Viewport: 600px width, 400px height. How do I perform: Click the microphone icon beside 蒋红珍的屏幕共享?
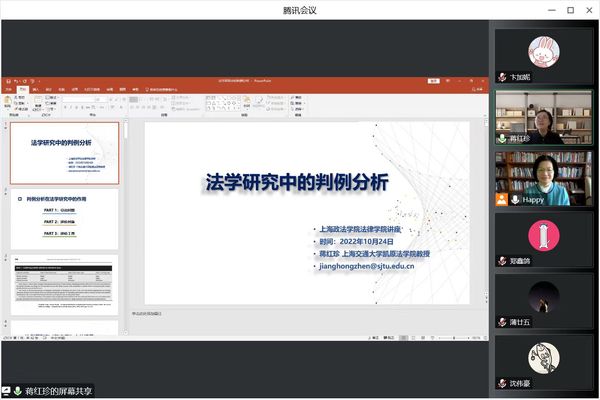[17, 390]
